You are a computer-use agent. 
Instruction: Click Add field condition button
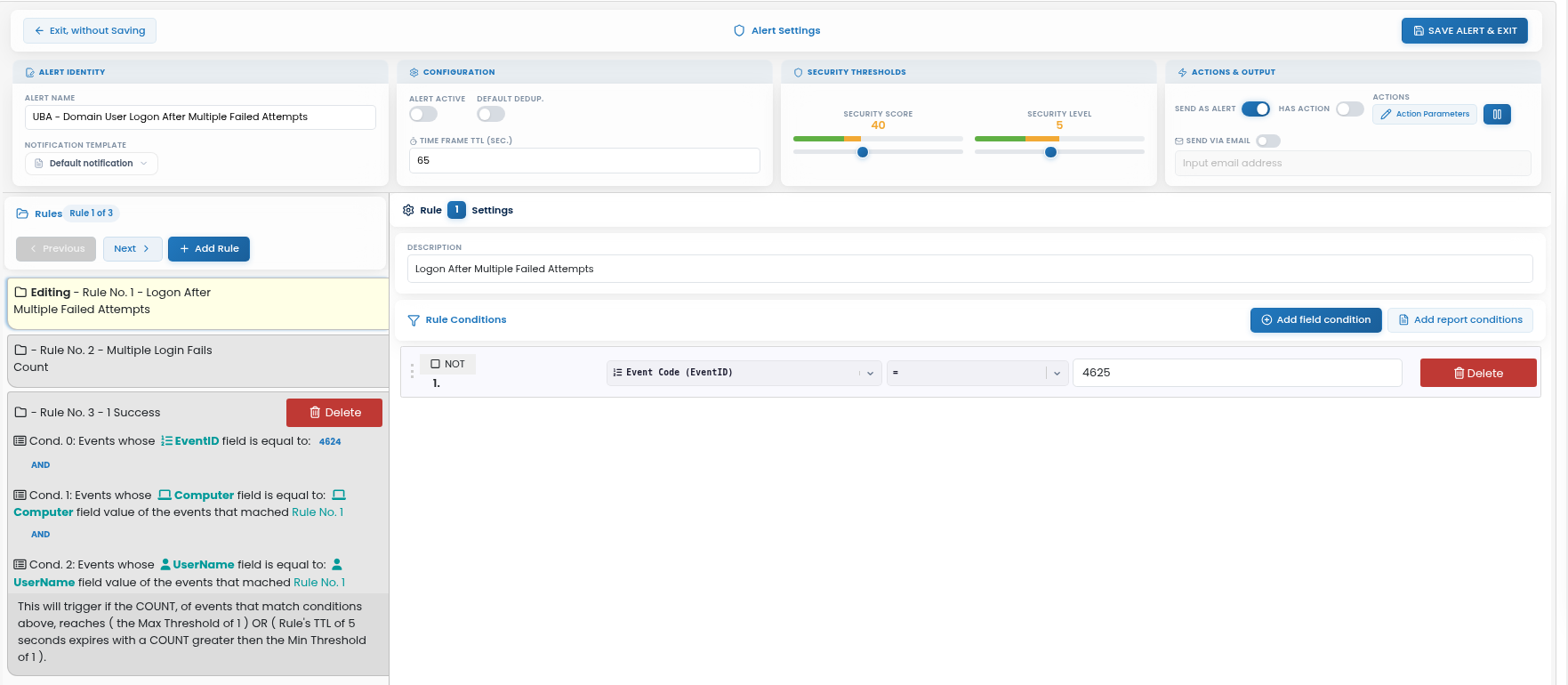coord(1315,320)
